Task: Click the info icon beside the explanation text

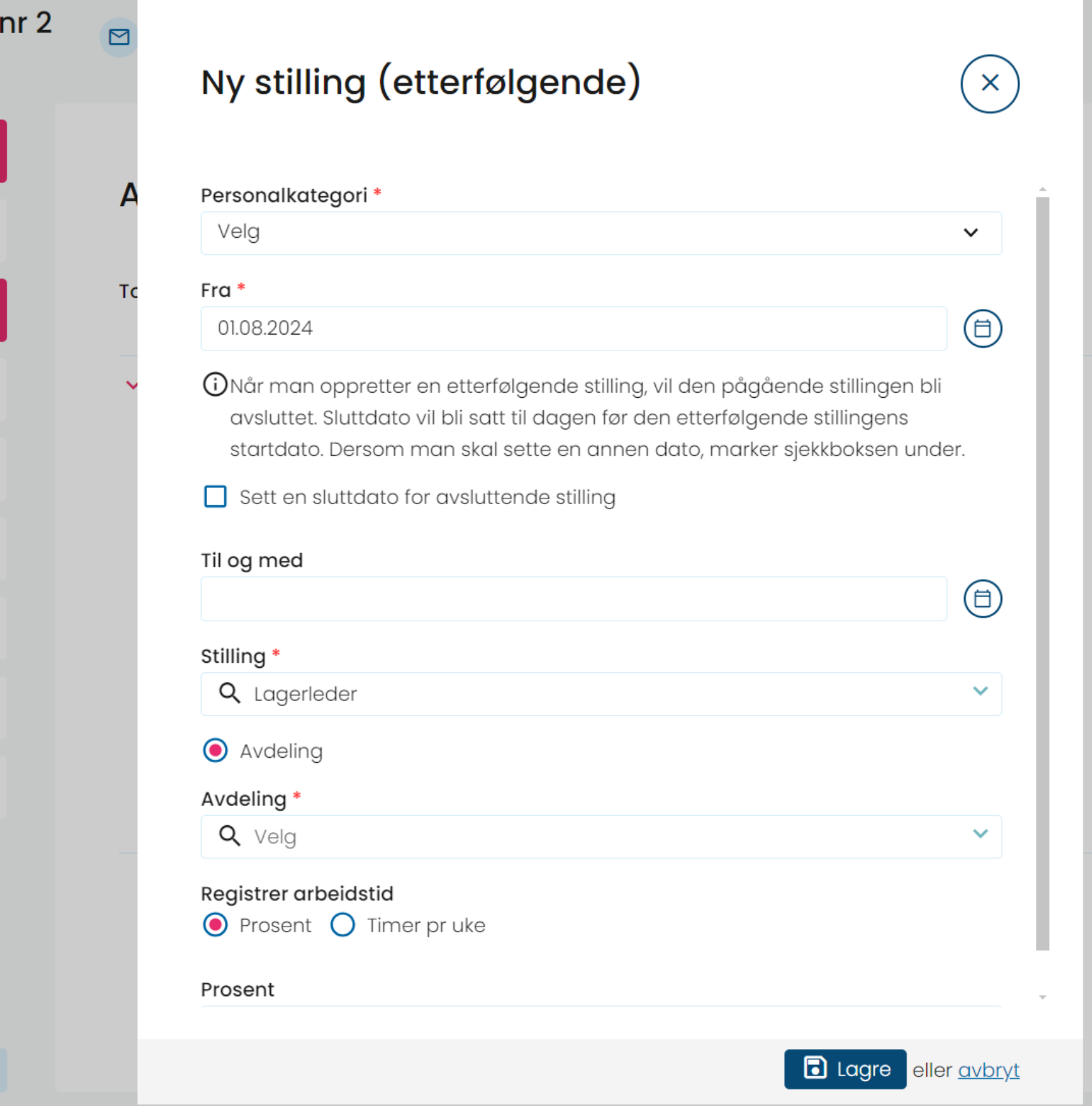Action: (214, 385)
